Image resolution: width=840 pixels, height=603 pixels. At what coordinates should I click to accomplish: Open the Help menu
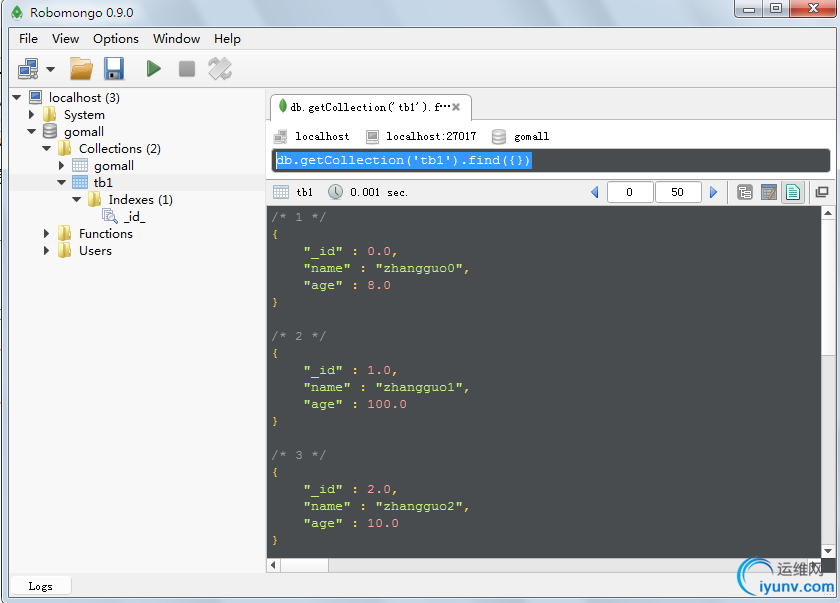pyautogui.click(x=227, y=39)
